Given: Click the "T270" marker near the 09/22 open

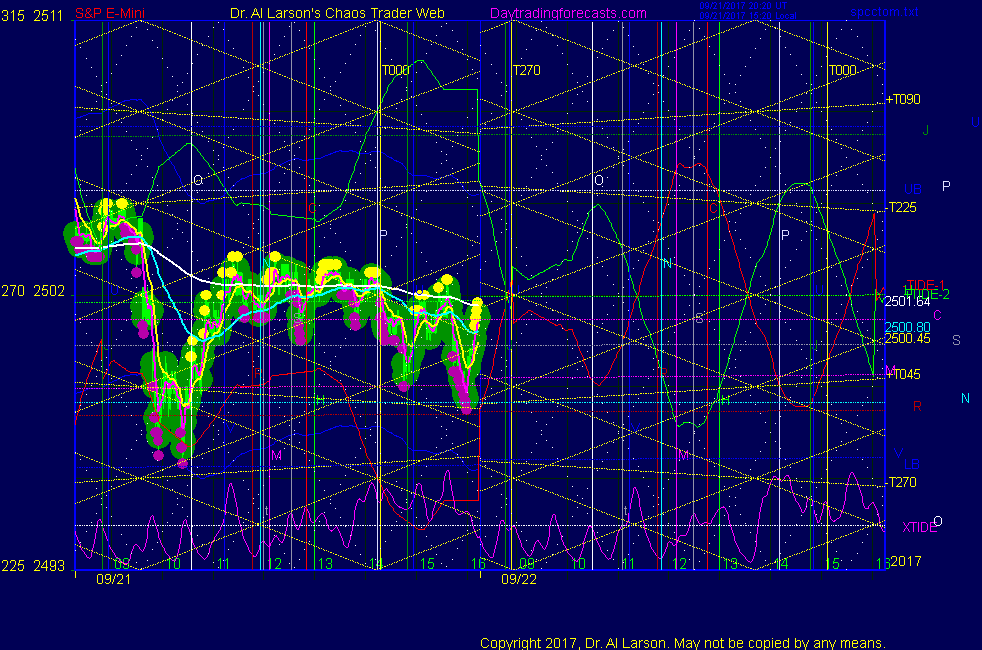Looking at the screenshot, I should click(x=526, y=70).
